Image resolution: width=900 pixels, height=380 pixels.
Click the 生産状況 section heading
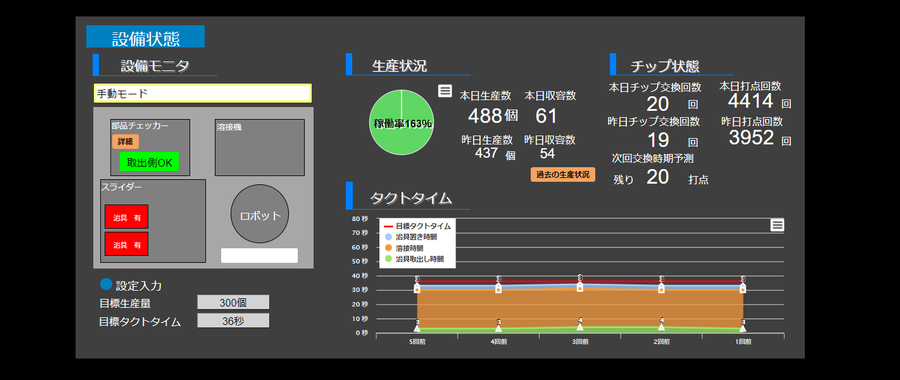point(399,65)
